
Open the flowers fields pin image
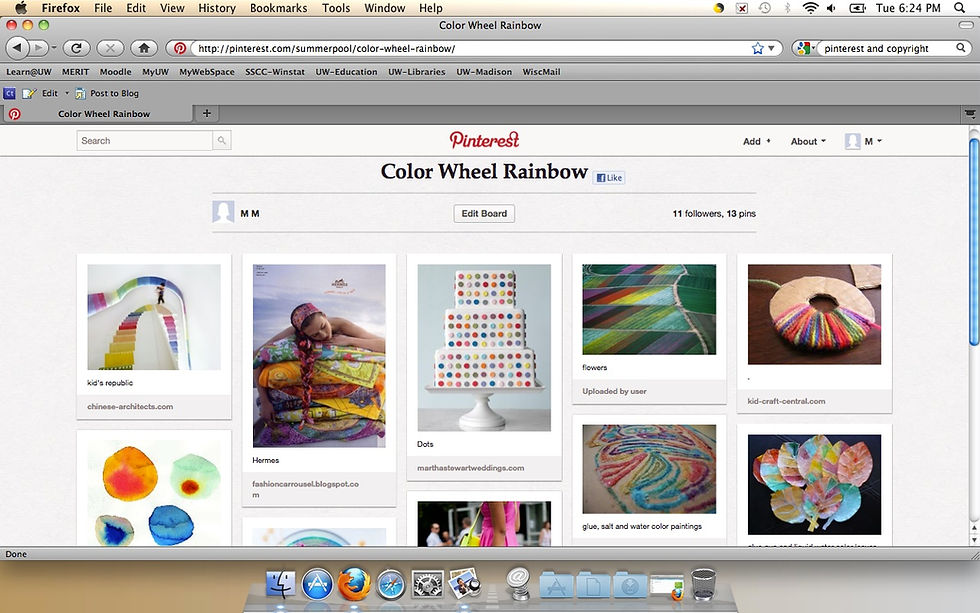pyautogui.click(x=649, y=309)
